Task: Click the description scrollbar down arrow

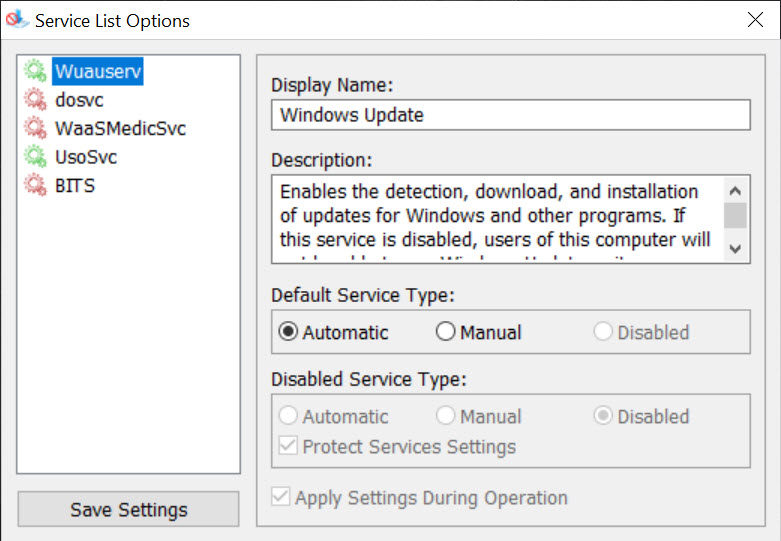Action: point(735,248)
